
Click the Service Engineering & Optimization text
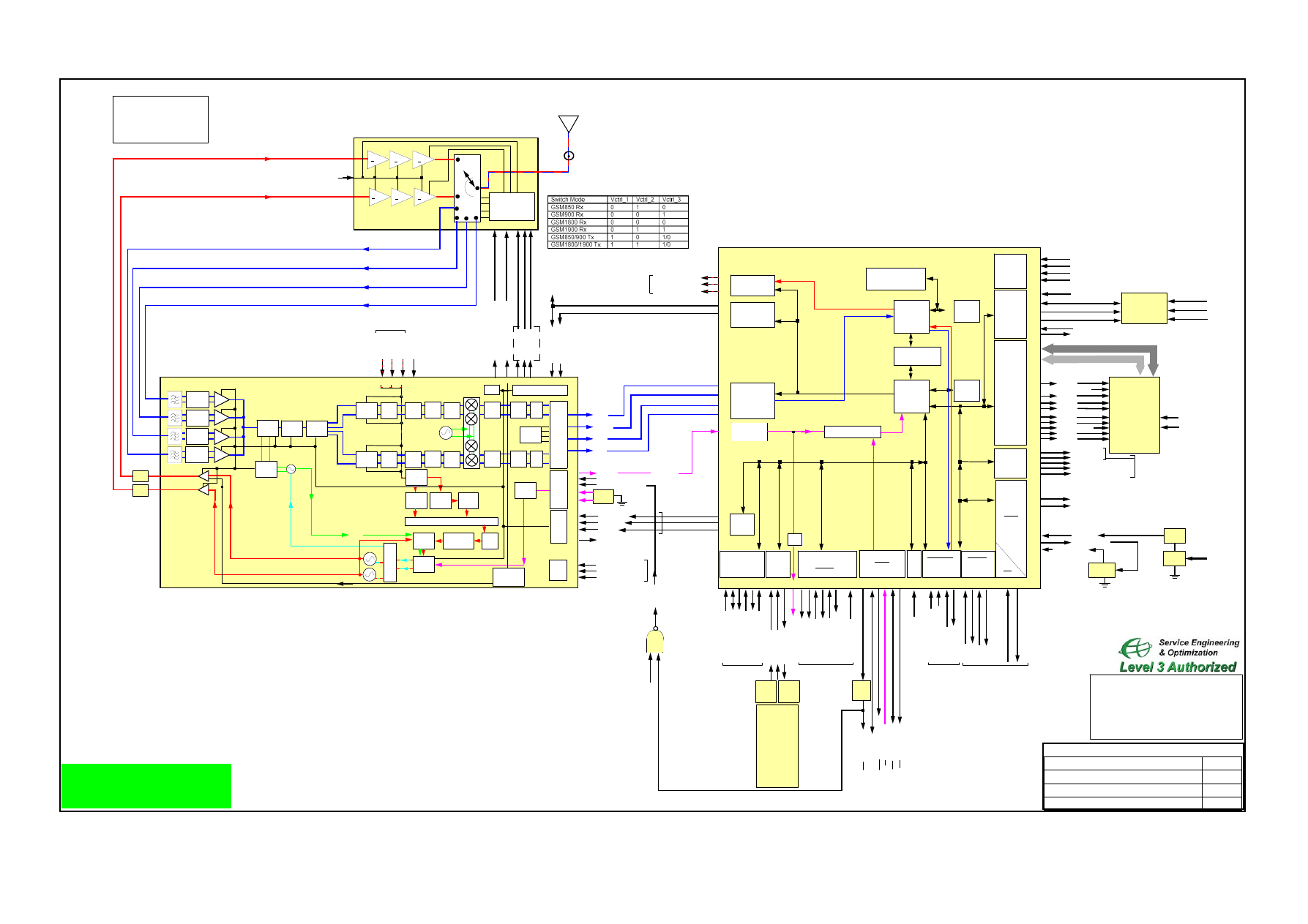click(1198, 647)
